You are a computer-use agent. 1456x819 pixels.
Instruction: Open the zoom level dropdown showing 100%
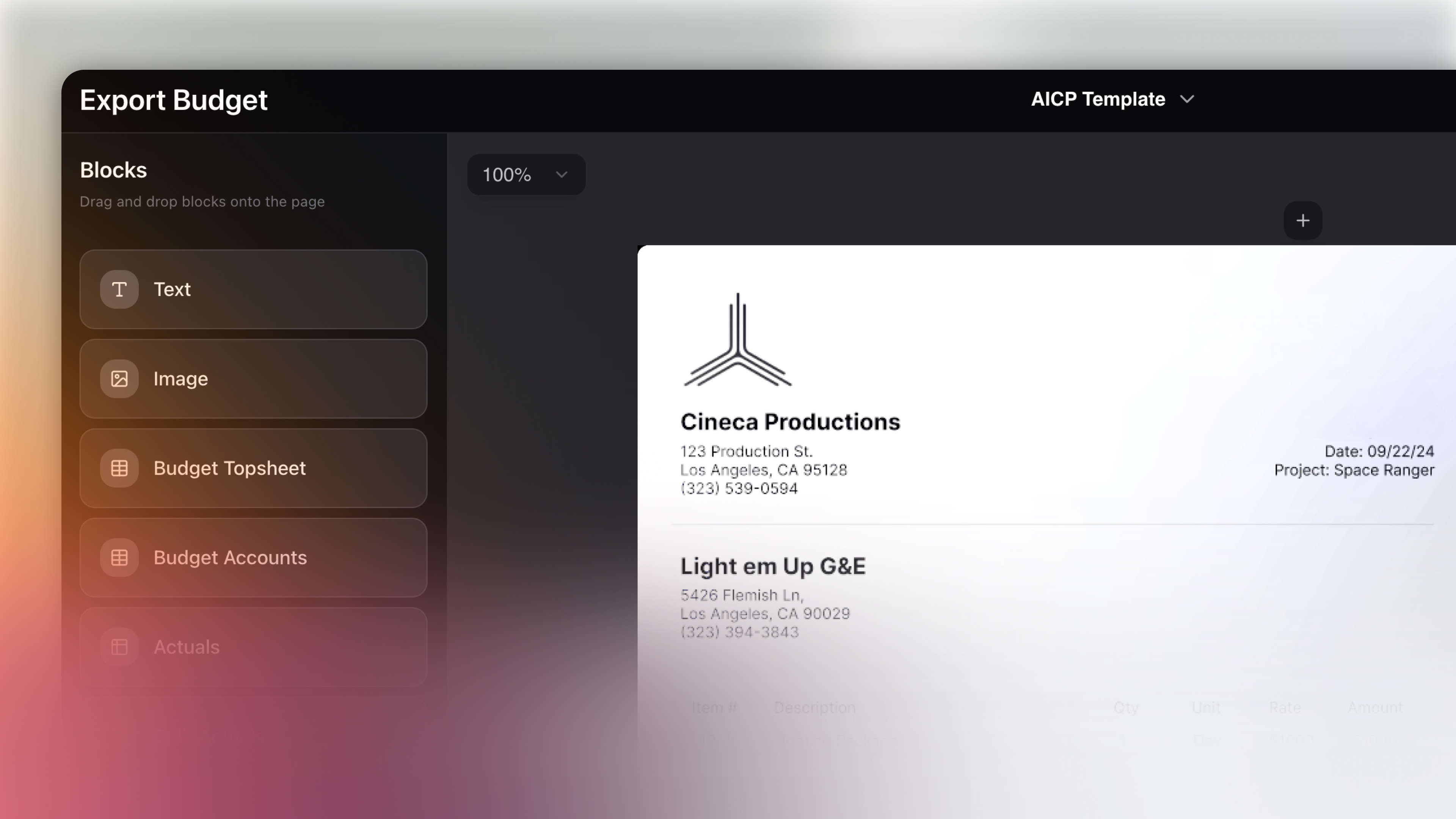click(x=525, y=174)
